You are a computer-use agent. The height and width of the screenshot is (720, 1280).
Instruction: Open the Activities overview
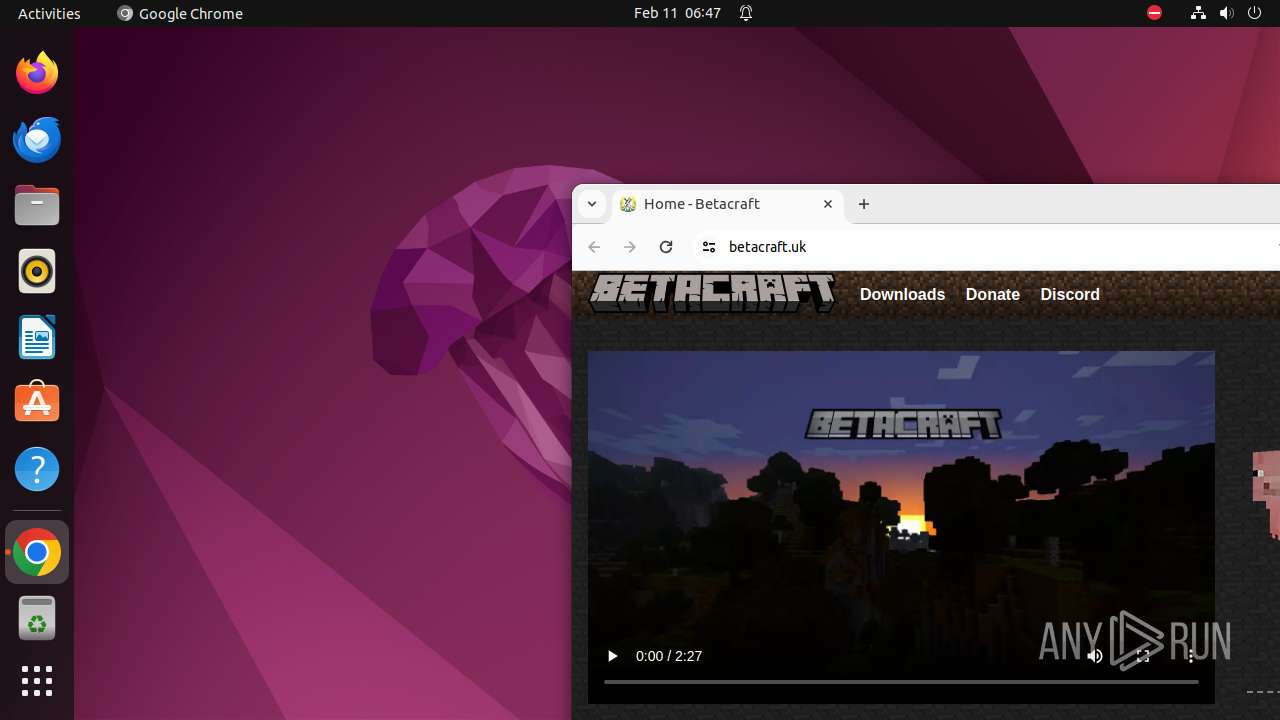pos(49,13)
